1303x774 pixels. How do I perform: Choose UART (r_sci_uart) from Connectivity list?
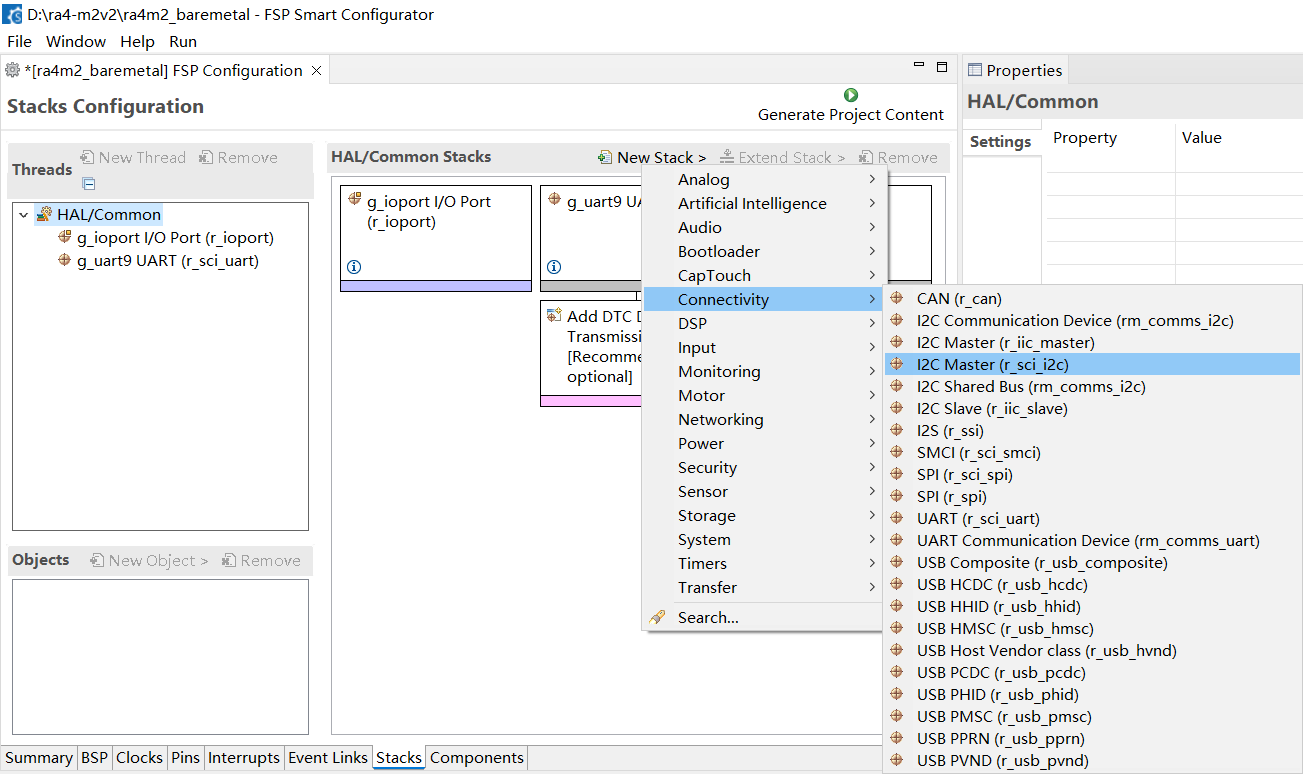tap(1092, 518)
